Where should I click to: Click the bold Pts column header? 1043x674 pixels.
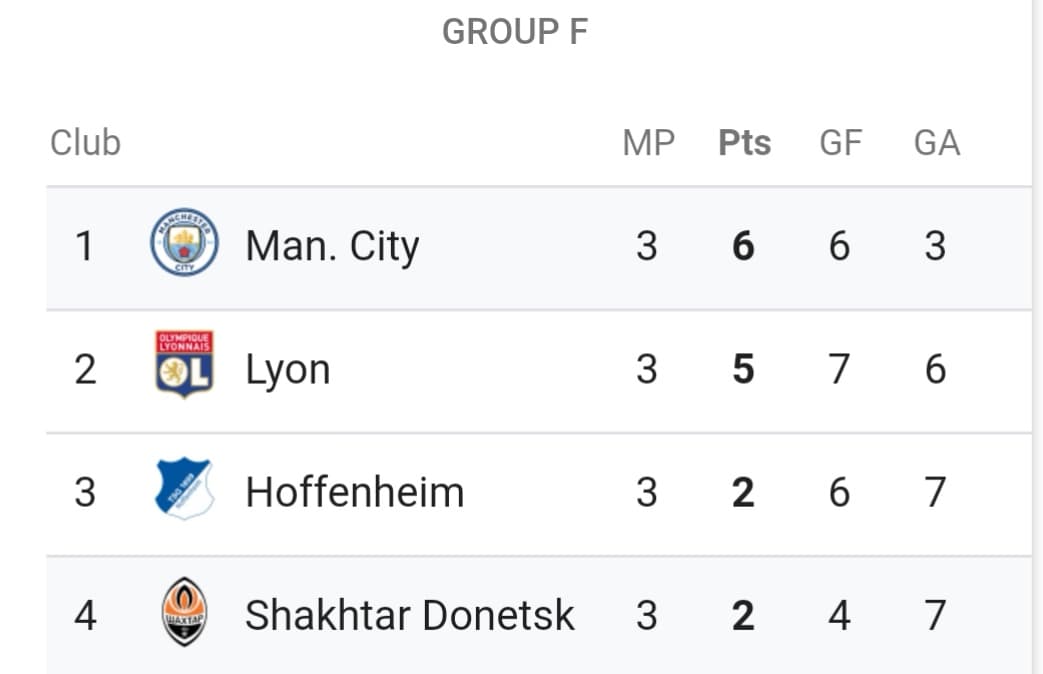pyautogui.click(x=744, y=142)
